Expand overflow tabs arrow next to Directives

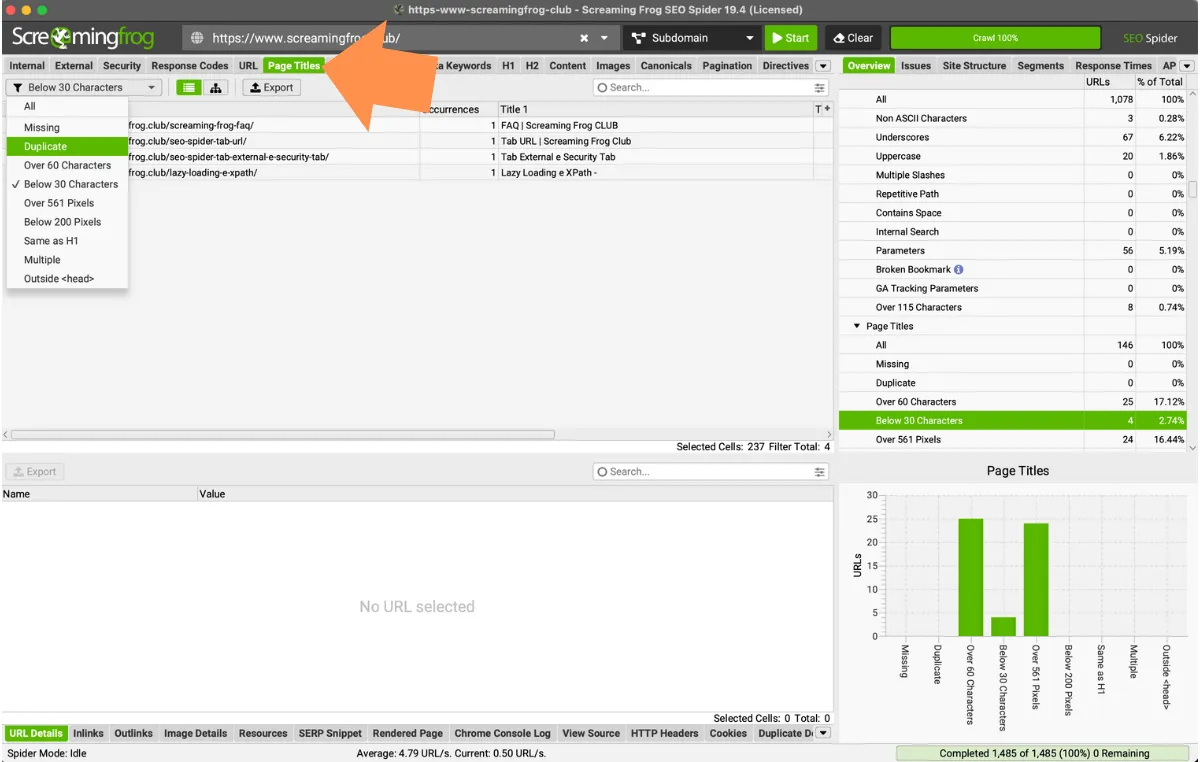point(823,66)
